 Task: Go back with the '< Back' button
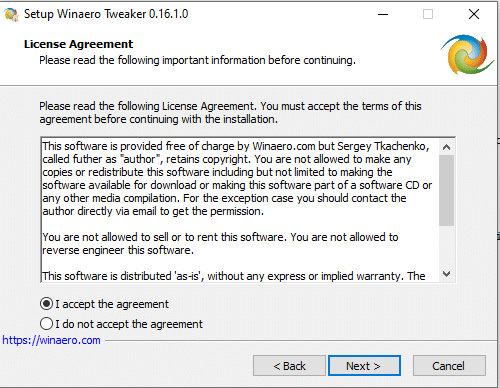(289, 366)
